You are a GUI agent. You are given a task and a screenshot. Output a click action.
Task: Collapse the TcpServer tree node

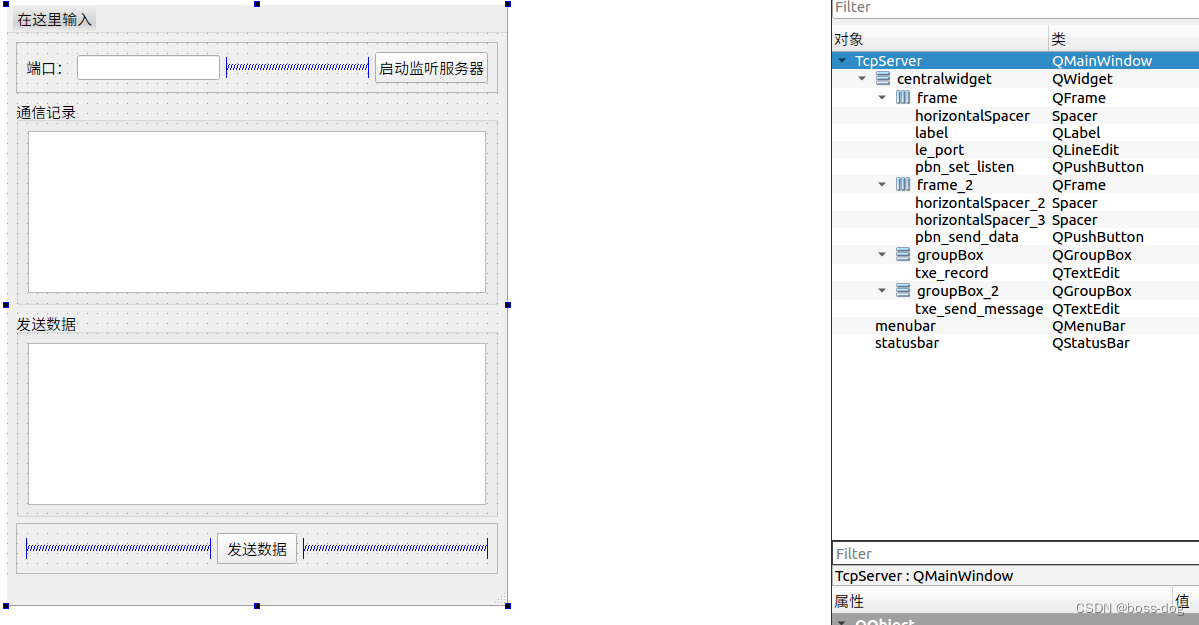[x=842, y=60]
